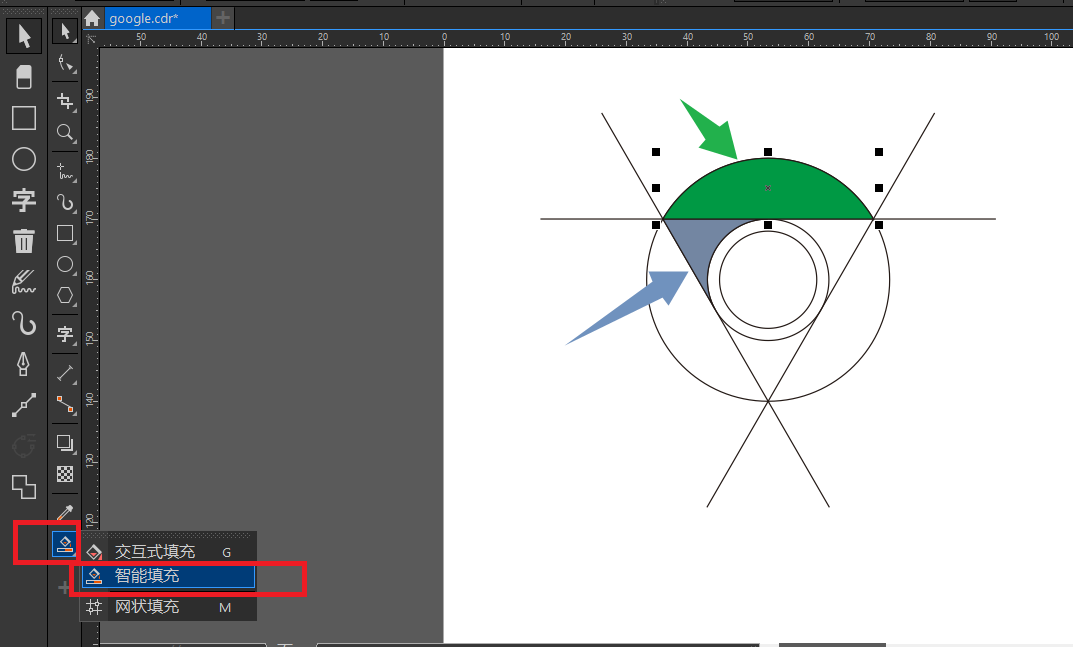Click the trash can Delete icon
The image size is (1073, 647).
pyautogui.click(x=24, y=241)
